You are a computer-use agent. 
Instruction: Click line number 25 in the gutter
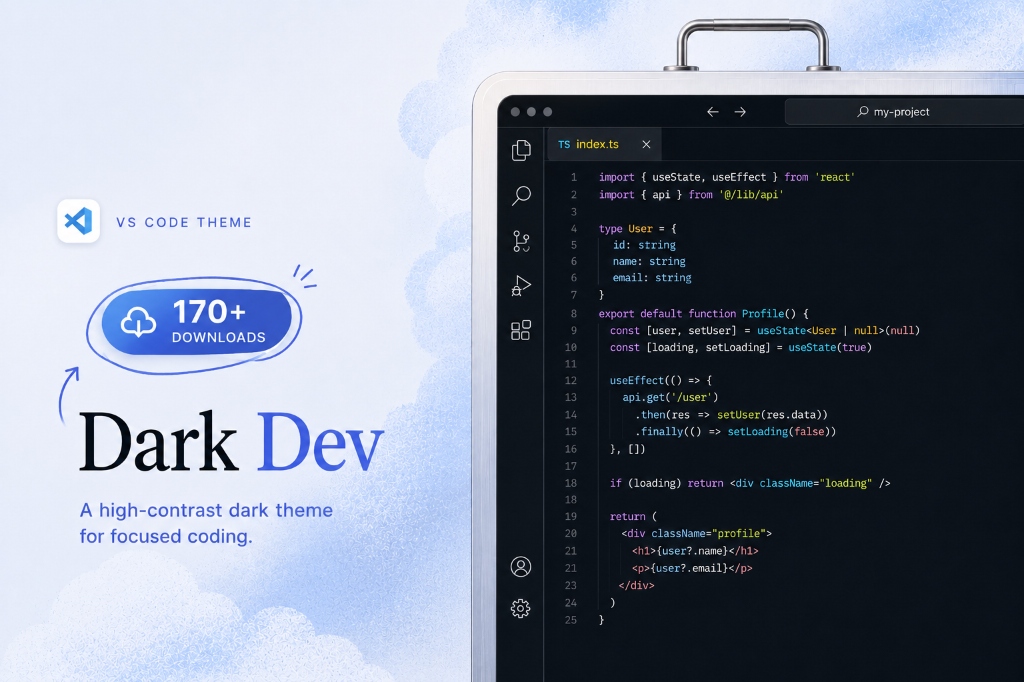(571, 620)
